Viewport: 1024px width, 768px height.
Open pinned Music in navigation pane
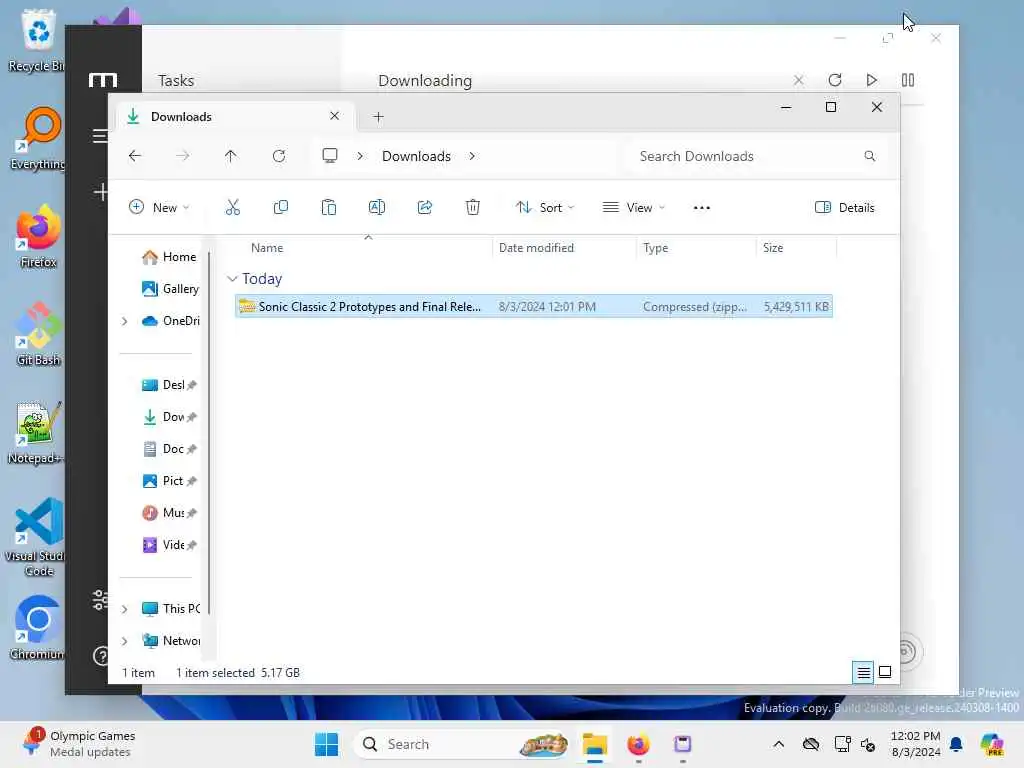(x=168, y=513)
